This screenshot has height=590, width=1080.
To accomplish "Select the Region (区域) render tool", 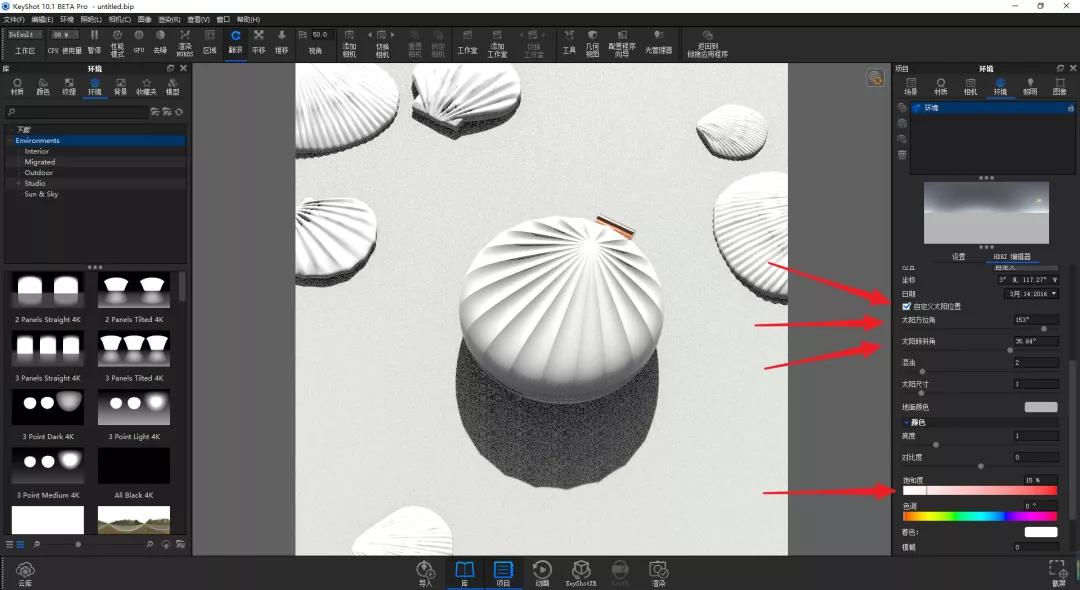I will (x=210, y=41).
